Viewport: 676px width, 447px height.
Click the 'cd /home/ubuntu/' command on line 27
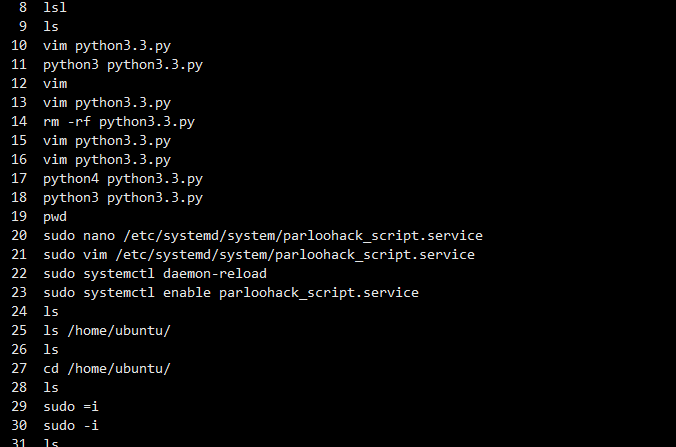(x=107, y=369)
